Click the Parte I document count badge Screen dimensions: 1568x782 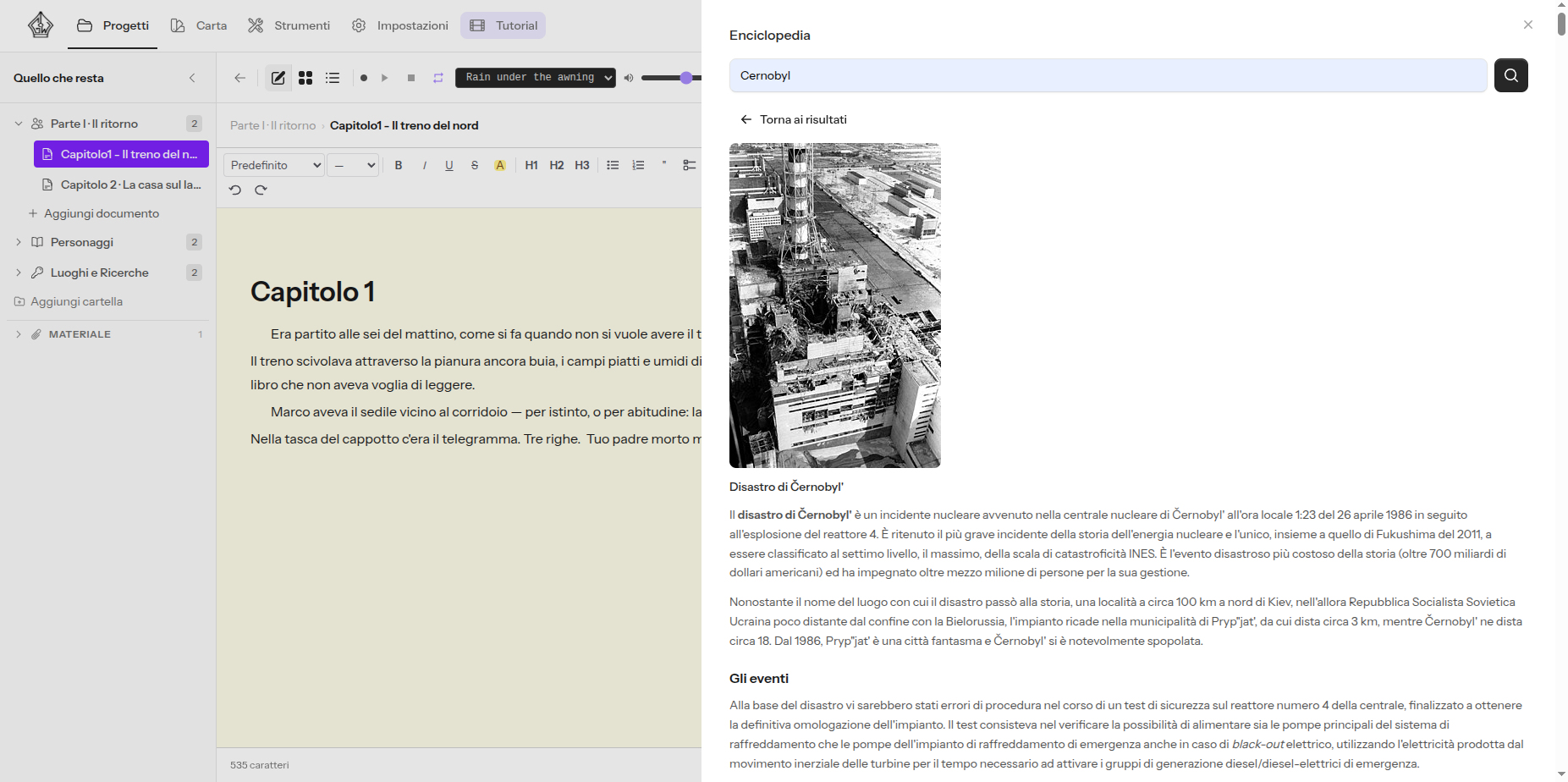[195, 124]
